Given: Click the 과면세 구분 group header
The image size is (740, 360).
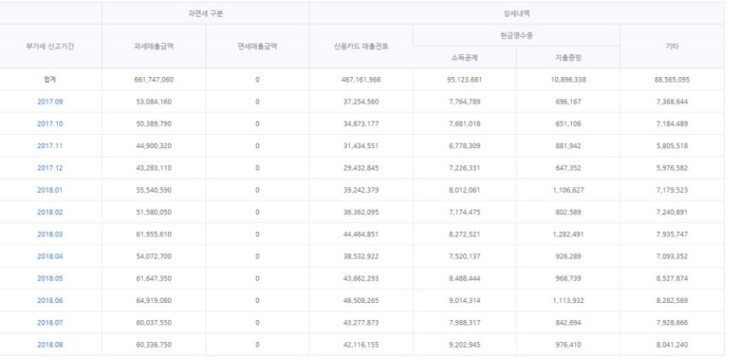Looking at the screenshot, I should (x=205, y=13).
